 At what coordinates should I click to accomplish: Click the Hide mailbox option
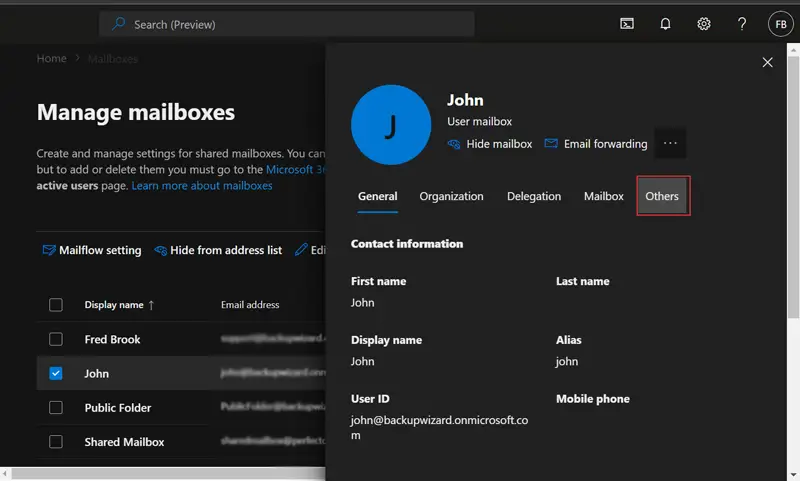tap(489, 144)
